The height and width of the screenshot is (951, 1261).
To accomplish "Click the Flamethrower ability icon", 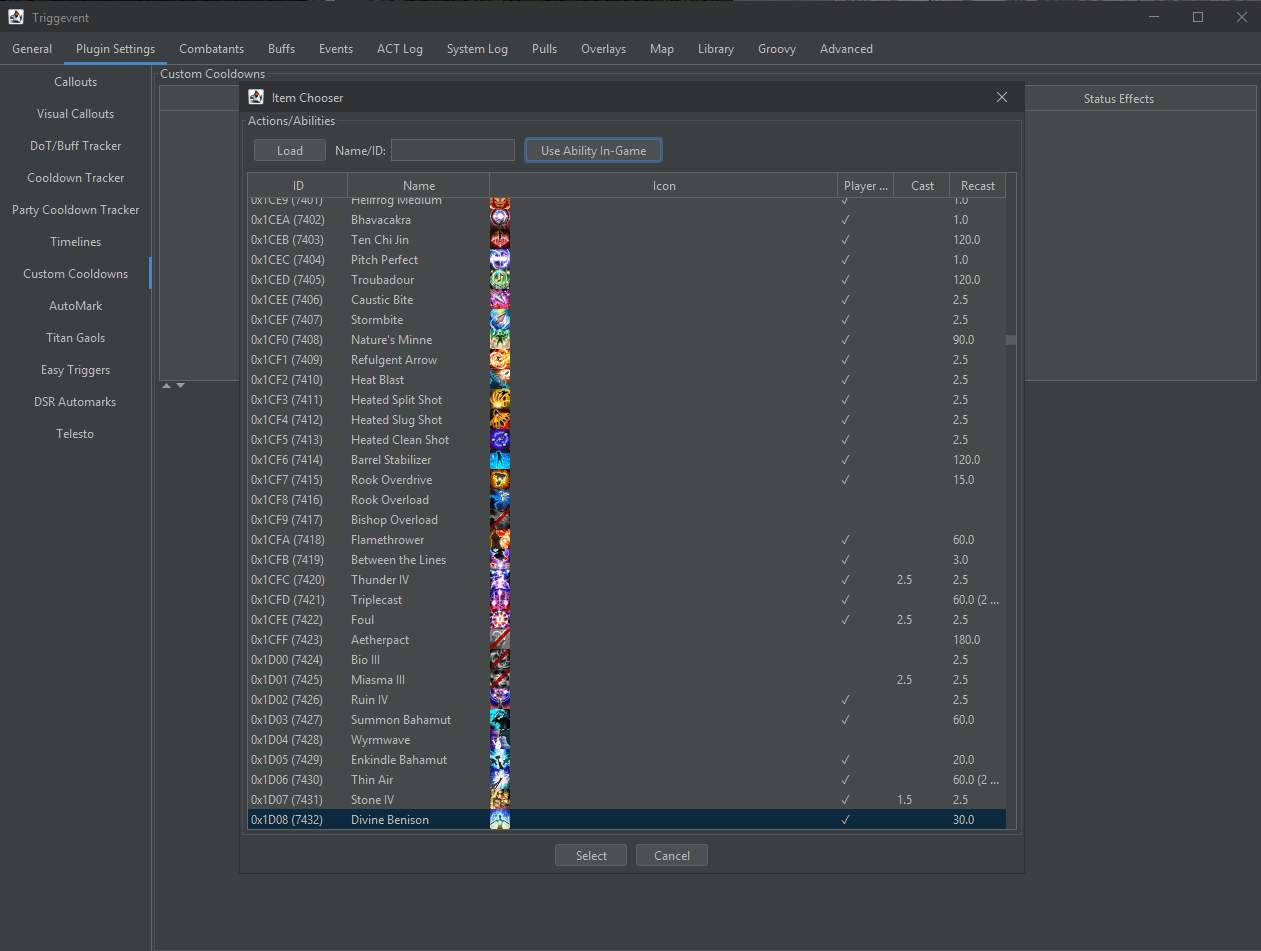I will point(499,539).
